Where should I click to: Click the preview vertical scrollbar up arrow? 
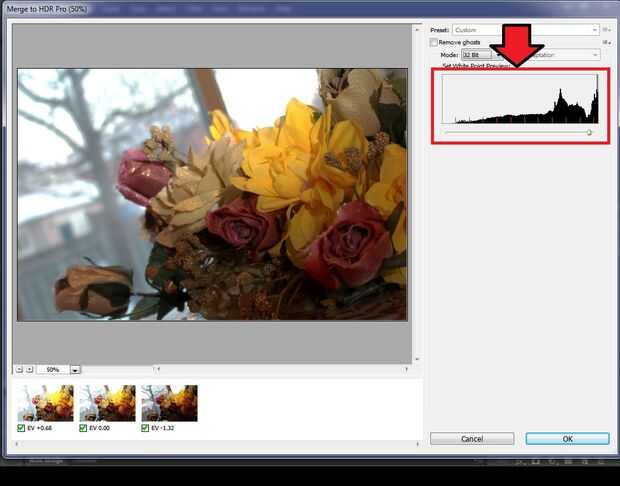[417, 29]
